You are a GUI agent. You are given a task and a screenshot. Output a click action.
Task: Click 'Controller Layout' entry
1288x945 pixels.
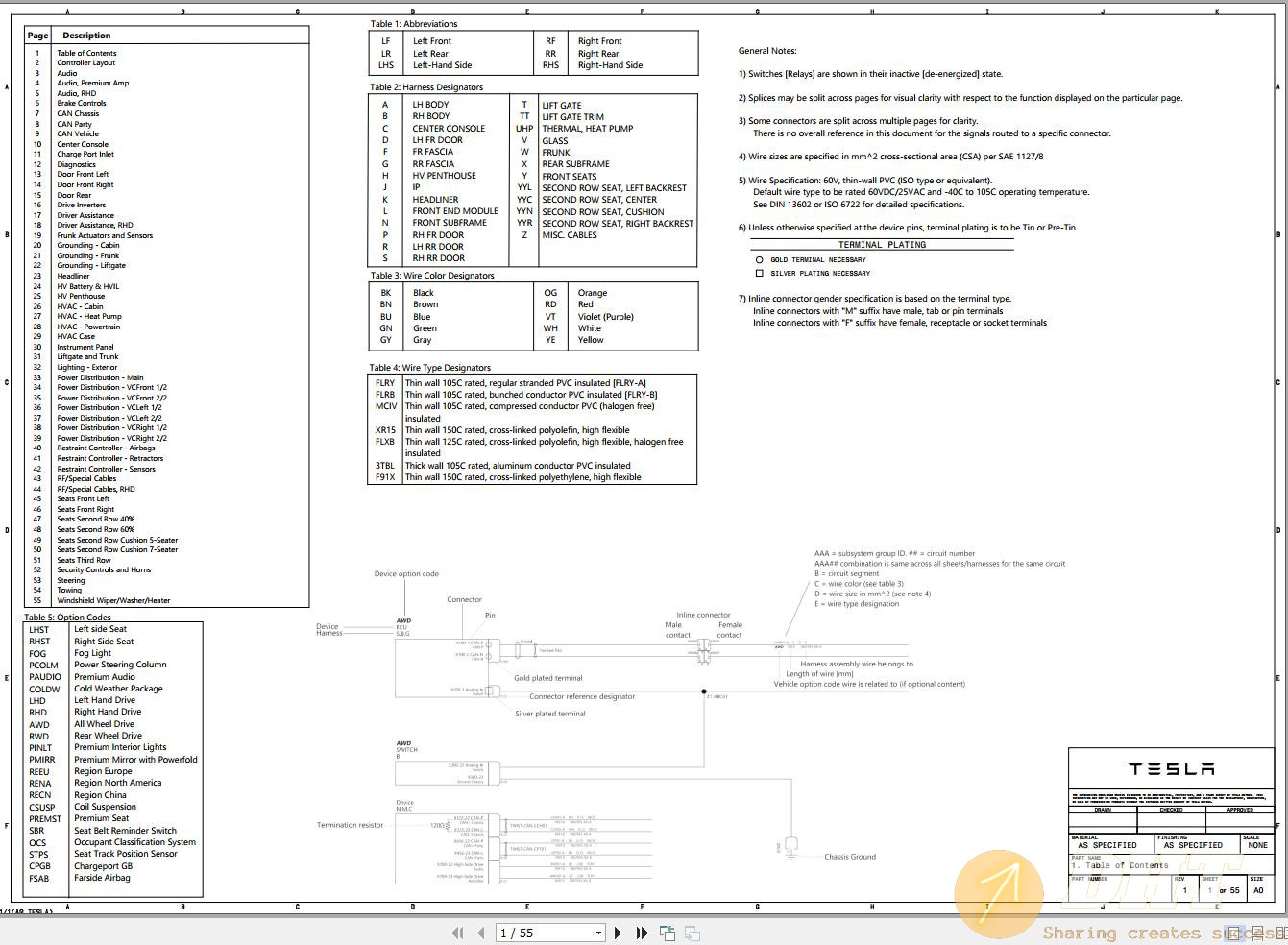[x=85, y=63]
